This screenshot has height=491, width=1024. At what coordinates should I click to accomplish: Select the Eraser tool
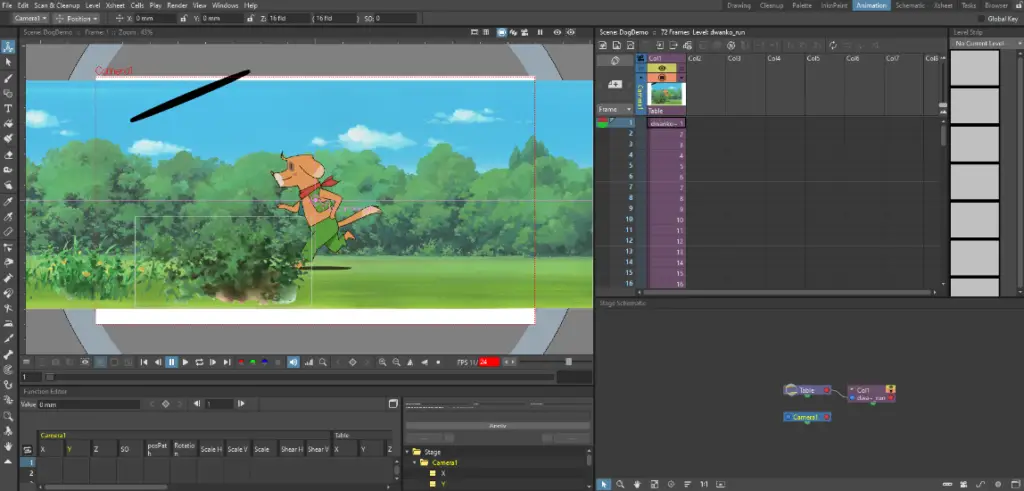8,155
